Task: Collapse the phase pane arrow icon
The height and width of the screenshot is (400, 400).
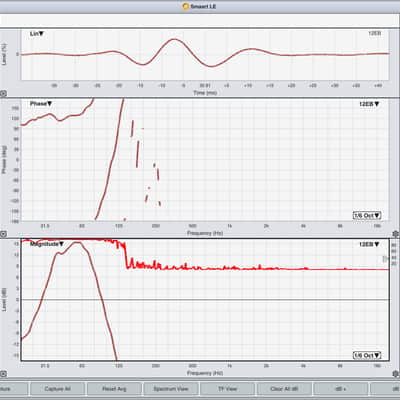Action: (x=3, y=234)
